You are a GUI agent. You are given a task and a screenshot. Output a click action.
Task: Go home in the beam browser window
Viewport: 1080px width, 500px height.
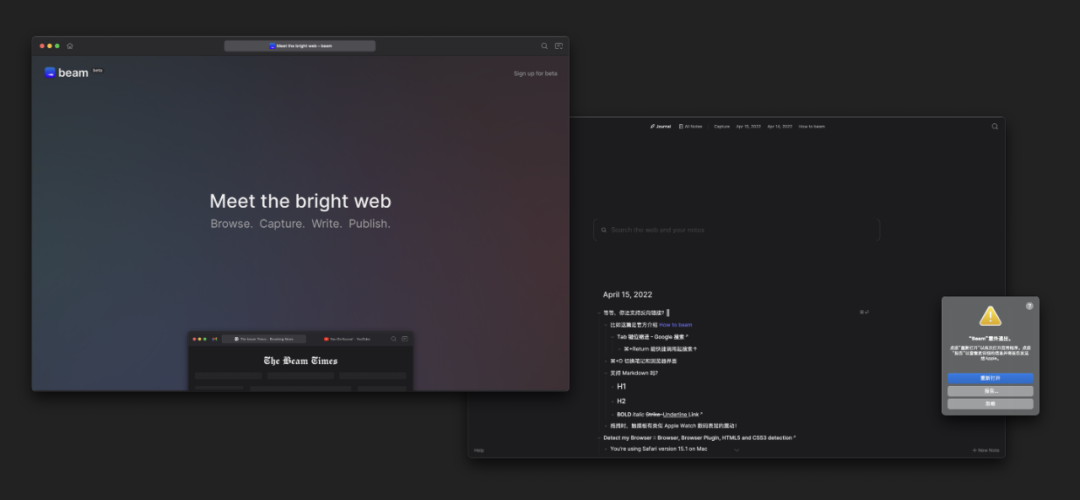[x=70, y=46]
